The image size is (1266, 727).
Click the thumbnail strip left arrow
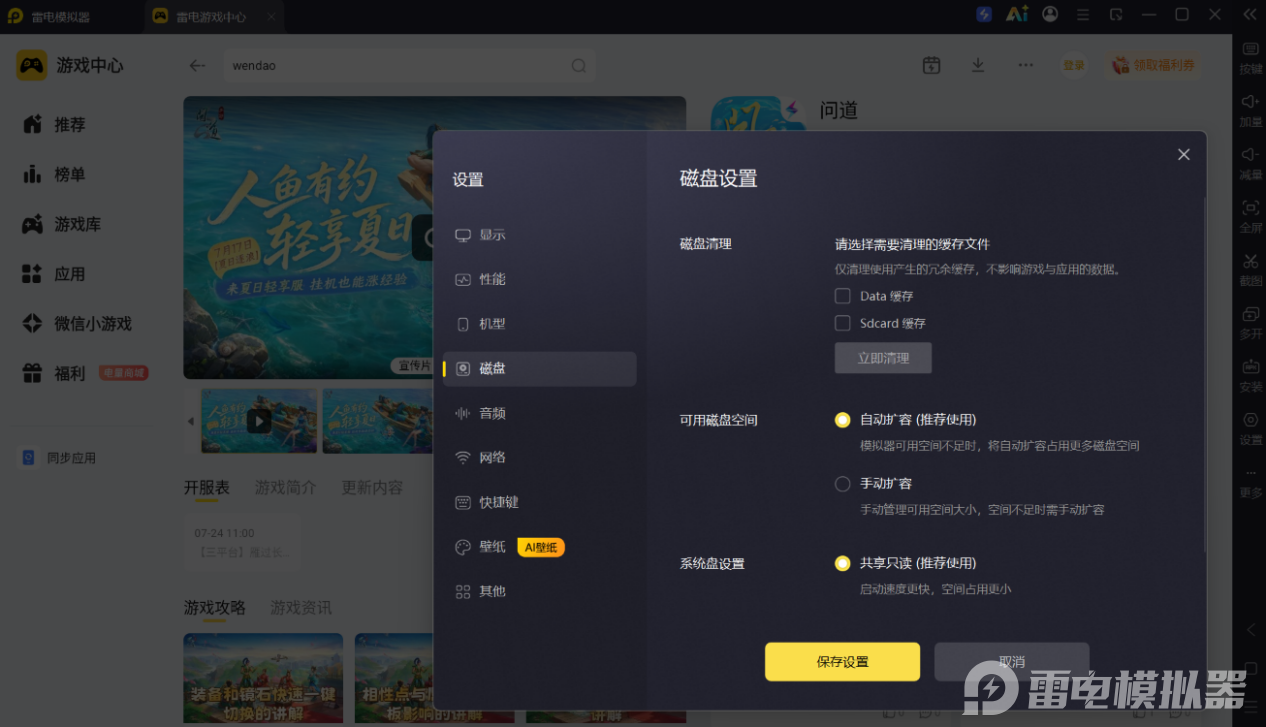(x=191, y=421)
